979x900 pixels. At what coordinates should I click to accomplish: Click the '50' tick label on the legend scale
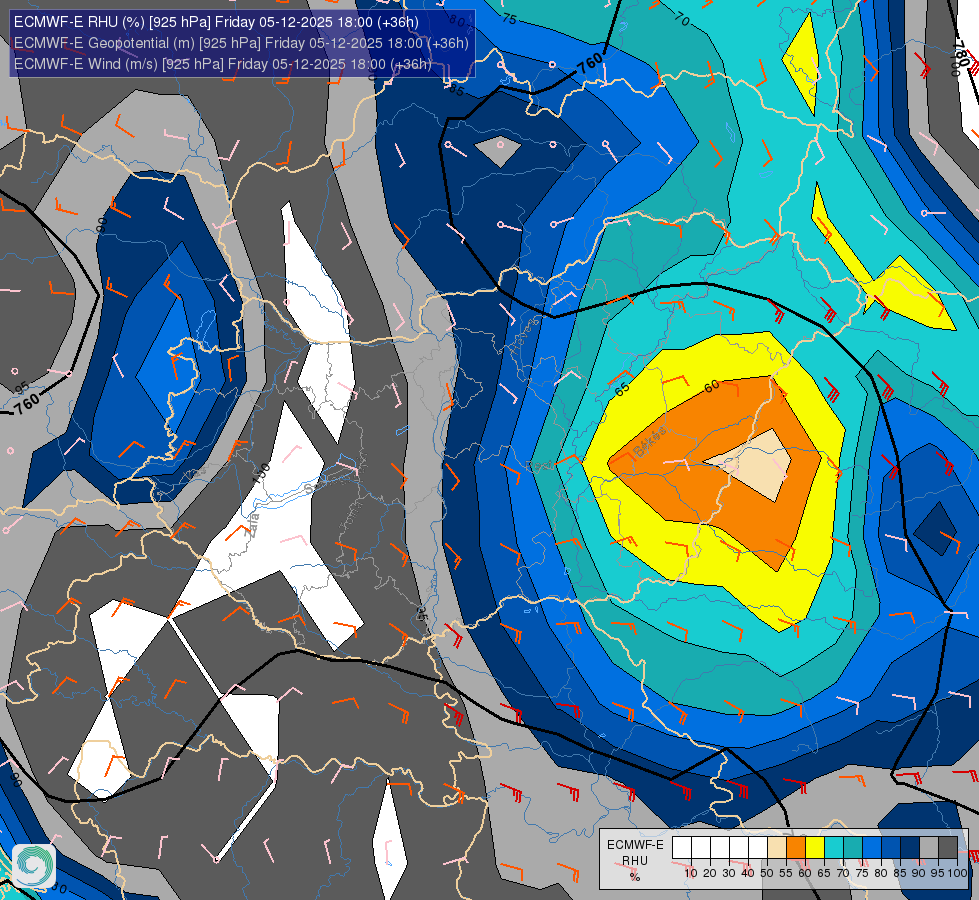click(x=767, y=873)
